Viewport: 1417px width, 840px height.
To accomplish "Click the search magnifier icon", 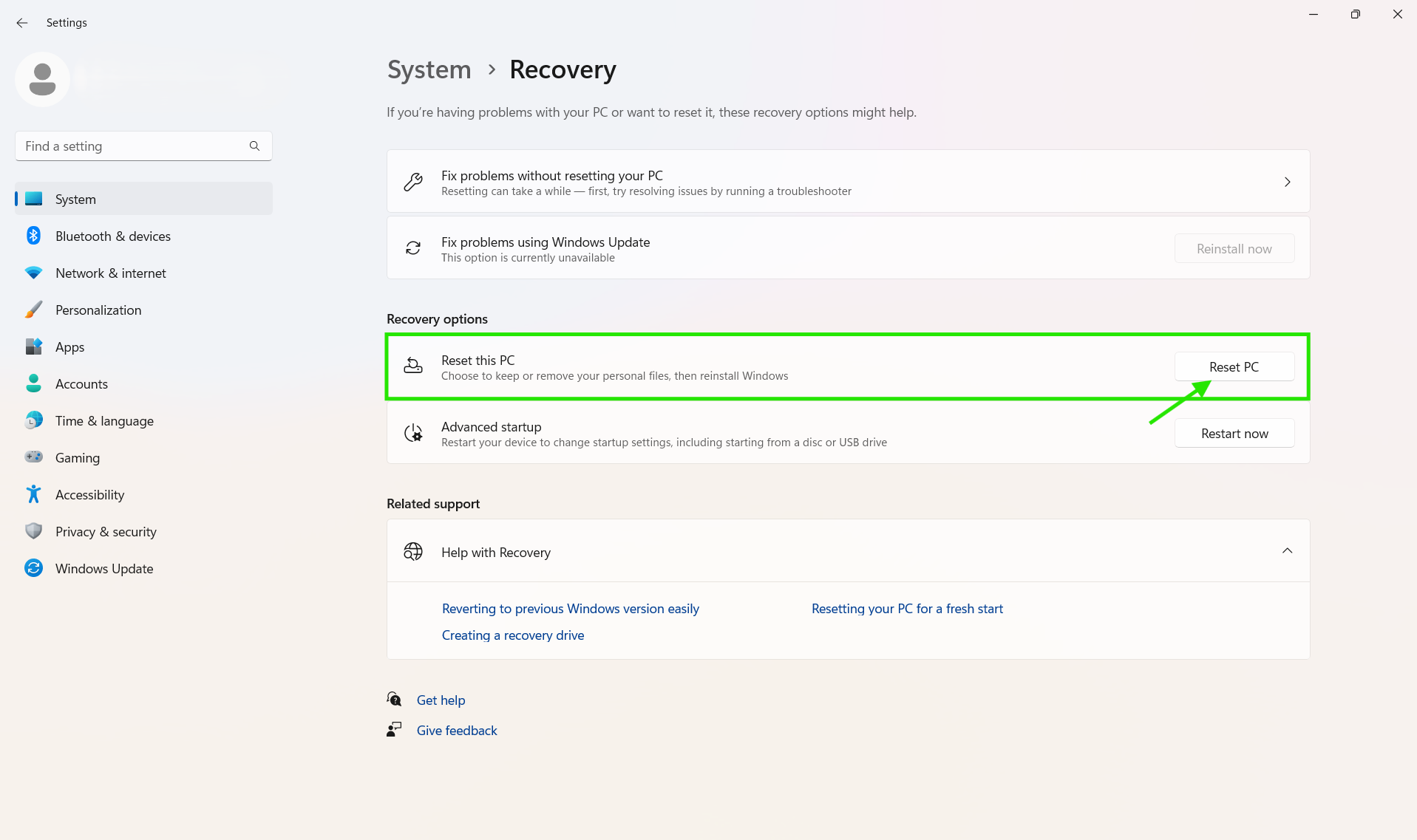I will coord(254,146).
